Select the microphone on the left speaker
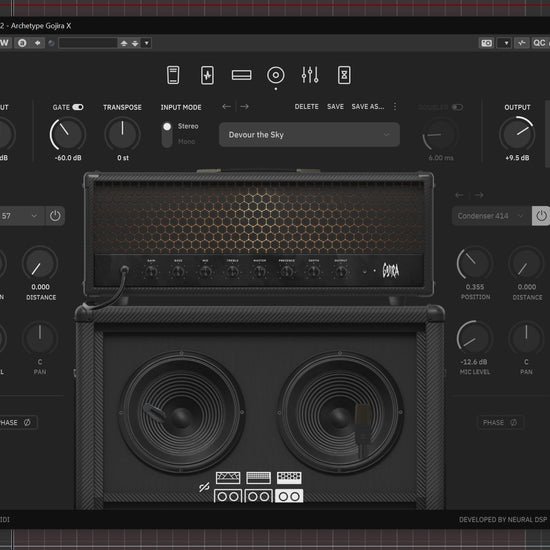The width and height of the screenshot is (550, 550). 156,412
